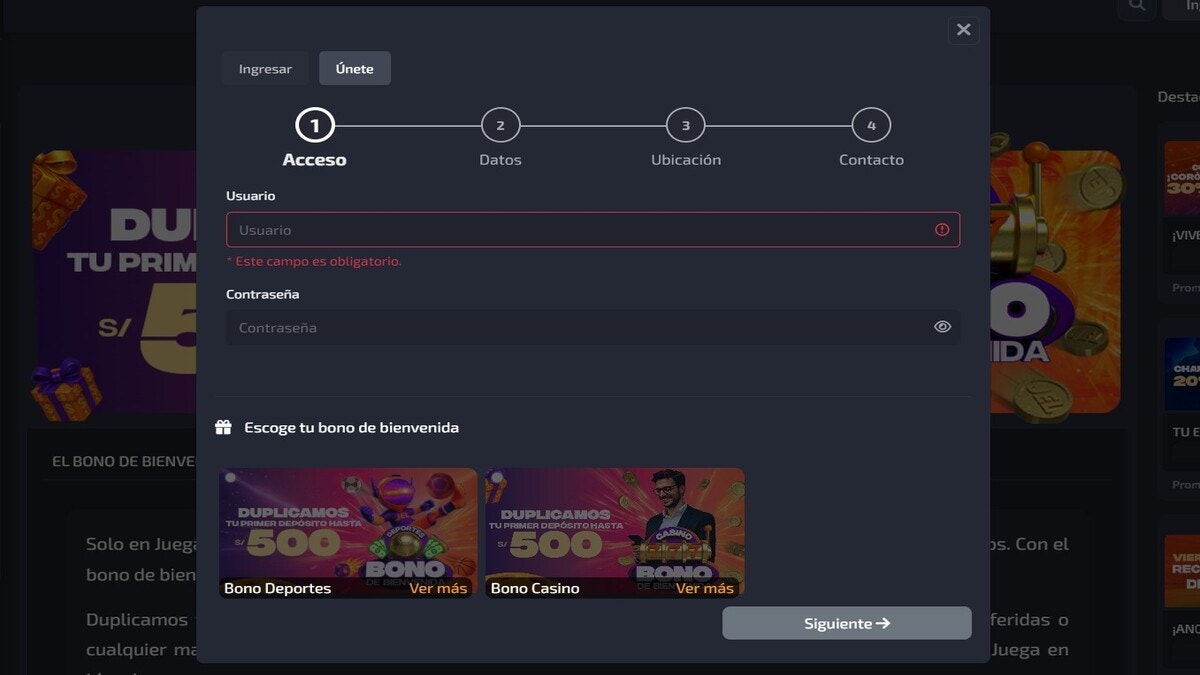The height and width of the screenshot is (675, 1200).
Task: Choose the Bono Casino banner
Action: [x=614, y=525]
